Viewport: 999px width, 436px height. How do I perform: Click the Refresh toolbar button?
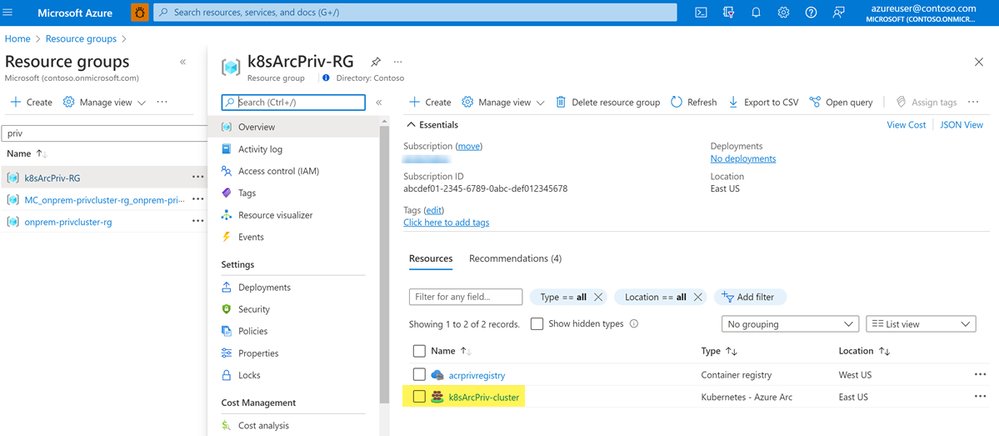[694, 102]
